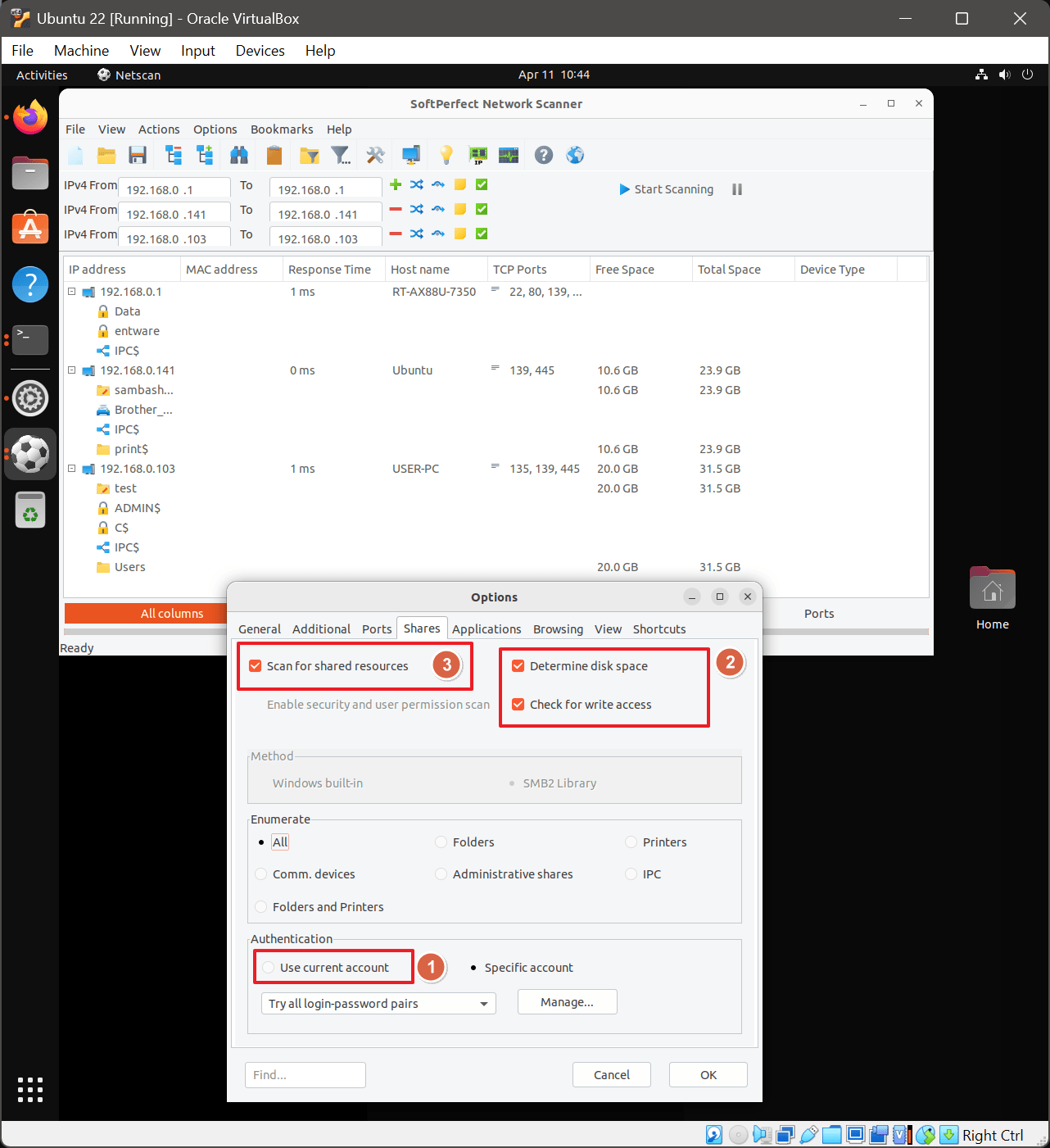Viewport: 1050px width, 1148px height.
Task: Switch to the Ports tab in Options
Action: coord(377,629)
